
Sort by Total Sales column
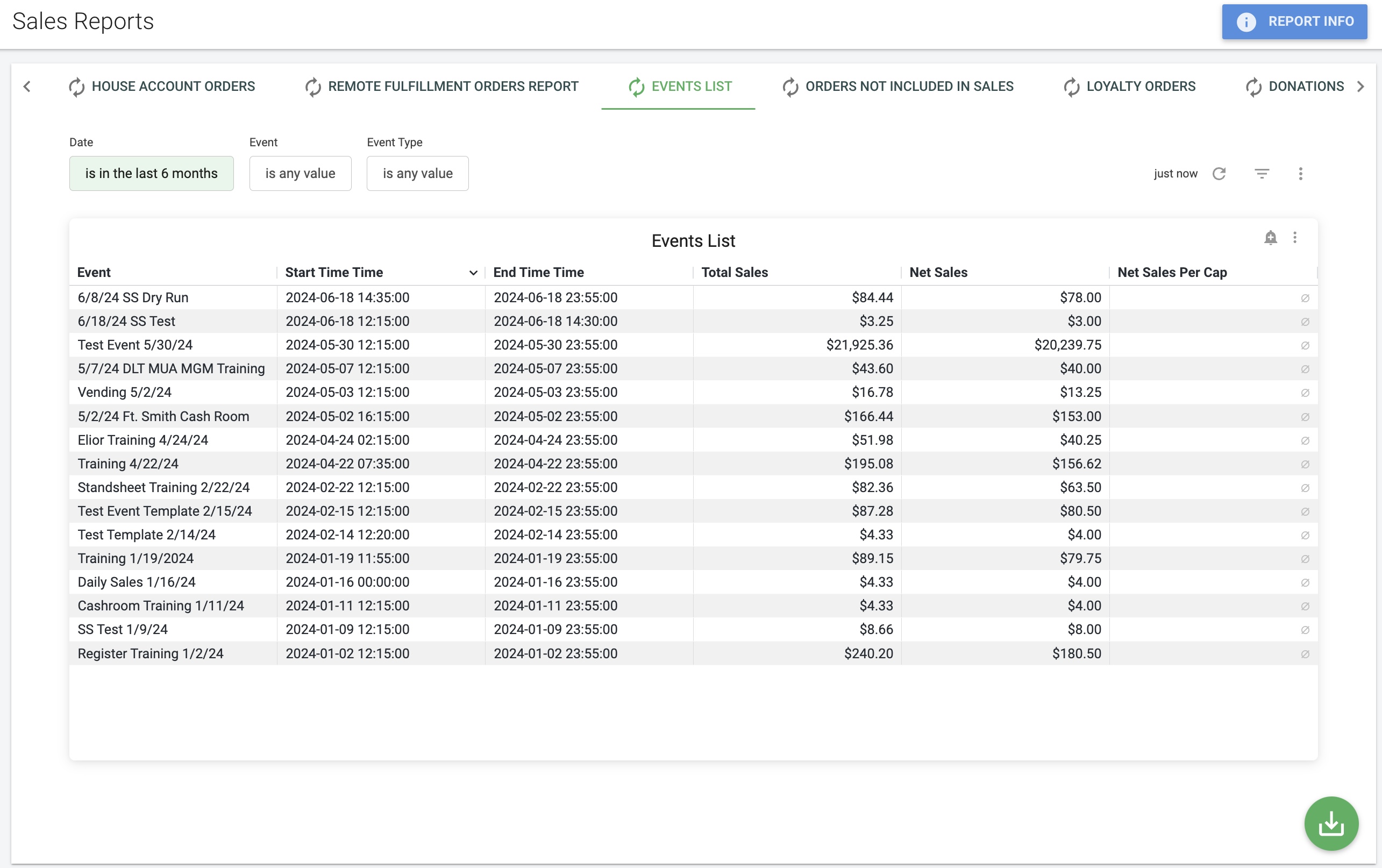[x=735, y=273]
